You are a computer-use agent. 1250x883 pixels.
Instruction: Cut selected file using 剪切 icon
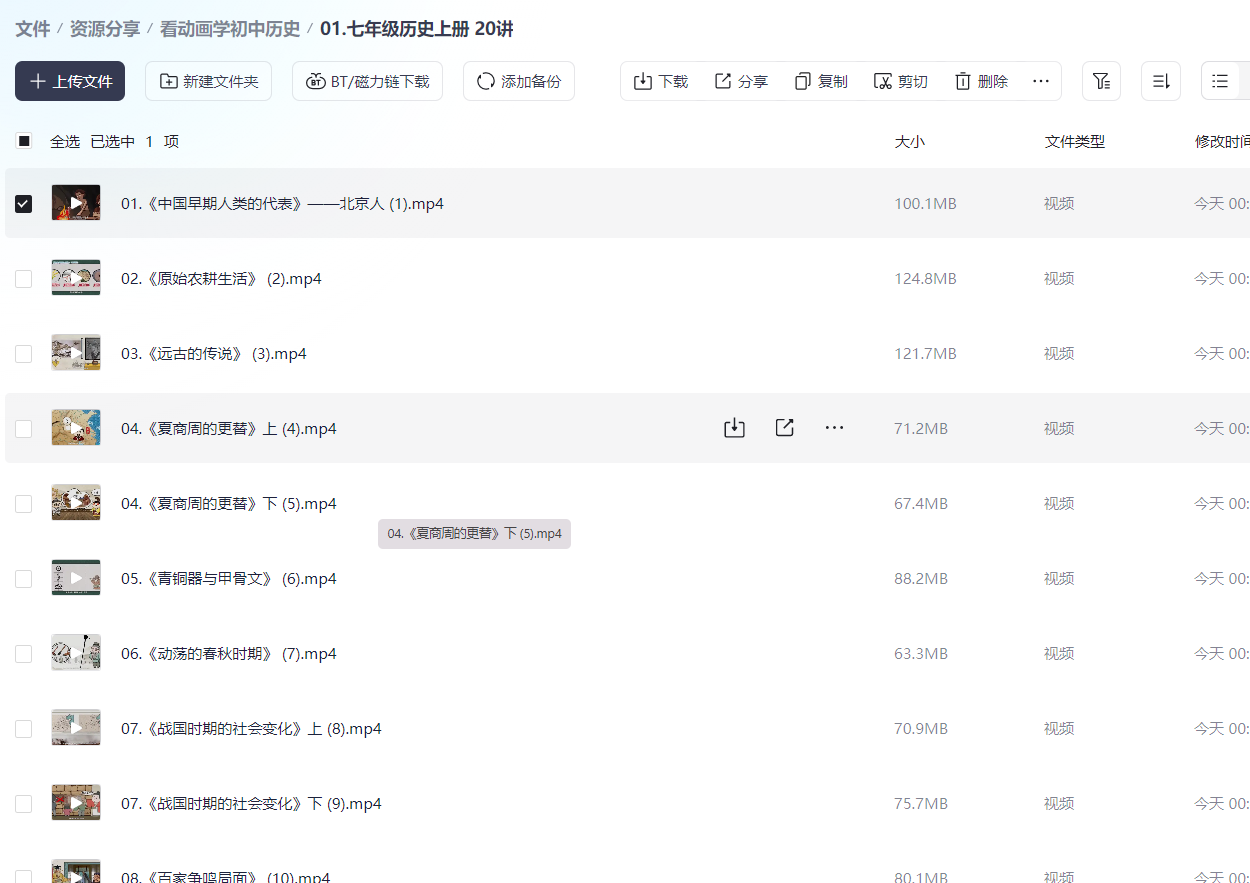click(x=899, y=81)
